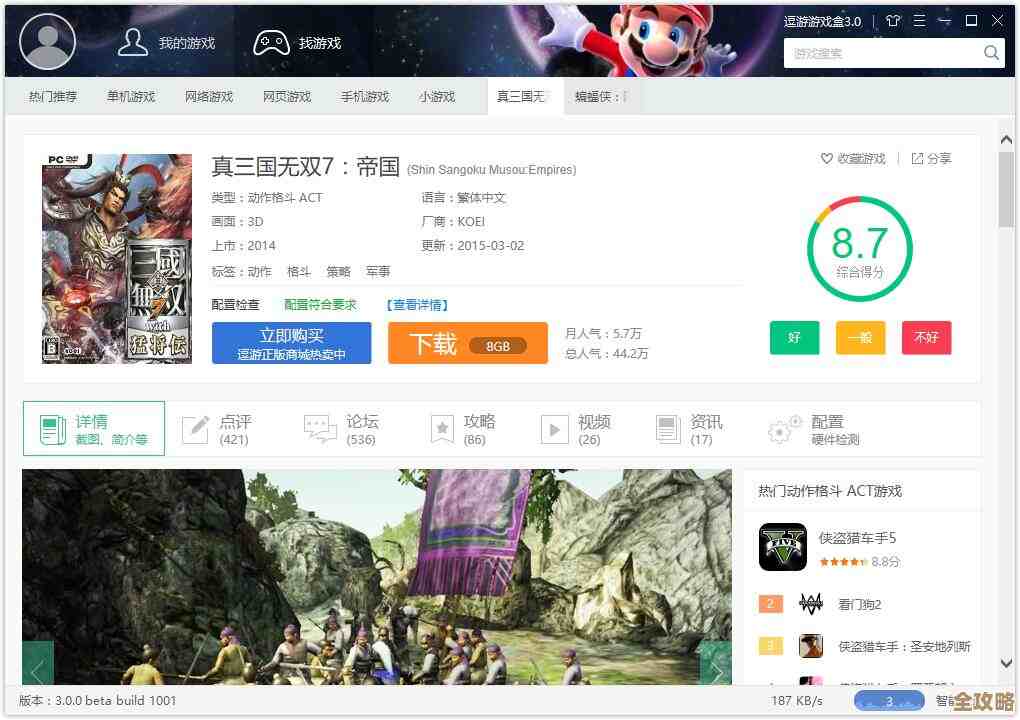Open the 论坛 forum speech-bubble icon
Screen dimensions: 1020x720
[x=320, y=428]
